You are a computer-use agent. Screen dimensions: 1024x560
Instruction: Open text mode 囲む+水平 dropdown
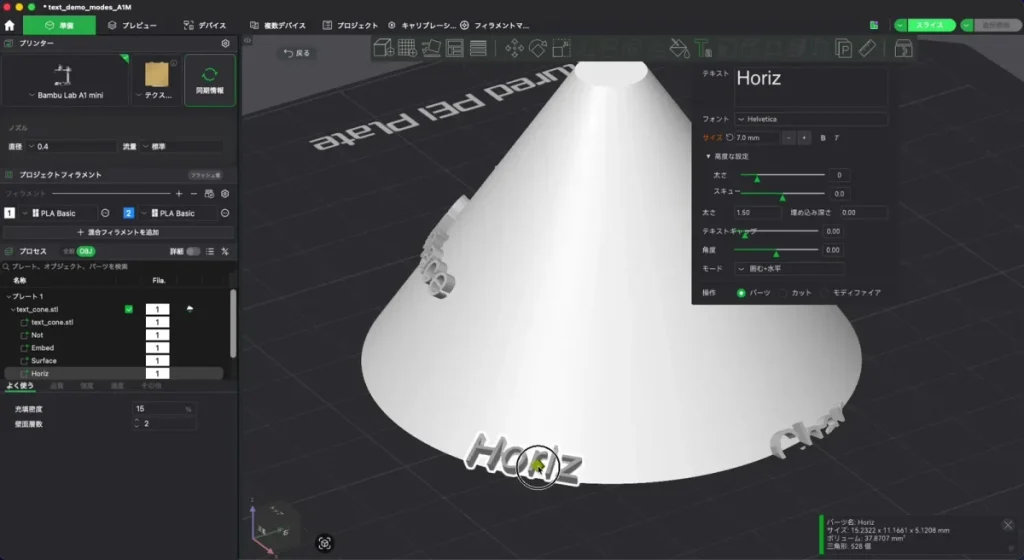pos(790,269)
